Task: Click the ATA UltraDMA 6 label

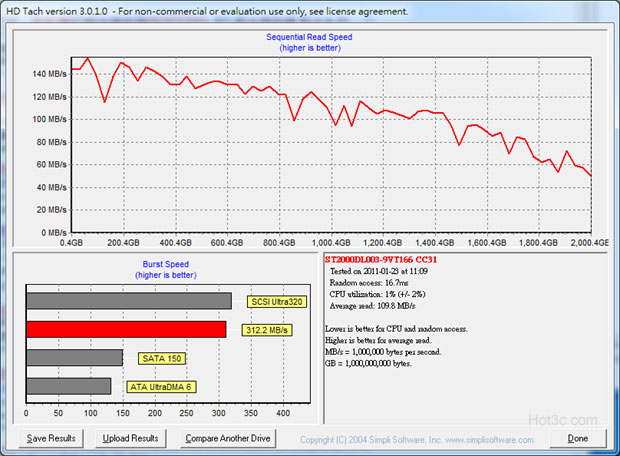Action: 162,386
